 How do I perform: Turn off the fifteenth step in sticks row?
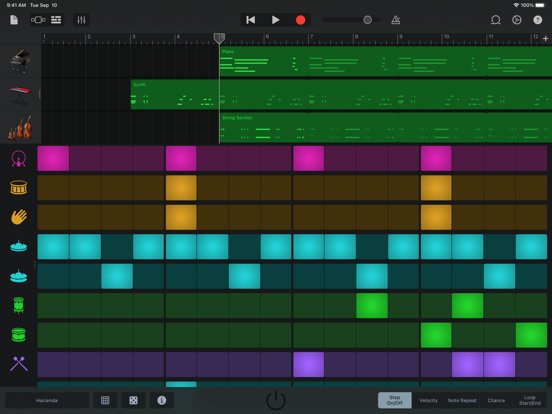(x=499, y=364)
